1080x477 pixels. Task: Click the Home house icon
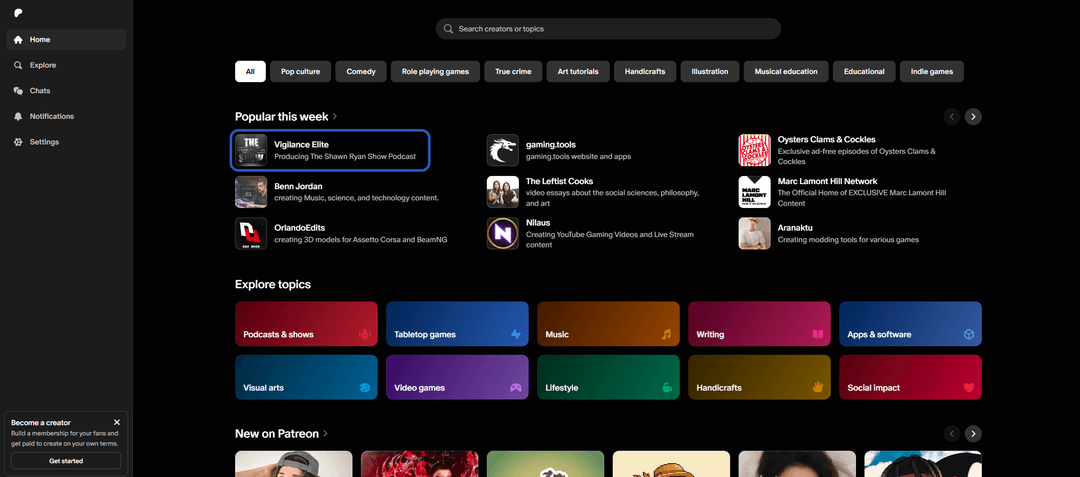tap(18, 40)
